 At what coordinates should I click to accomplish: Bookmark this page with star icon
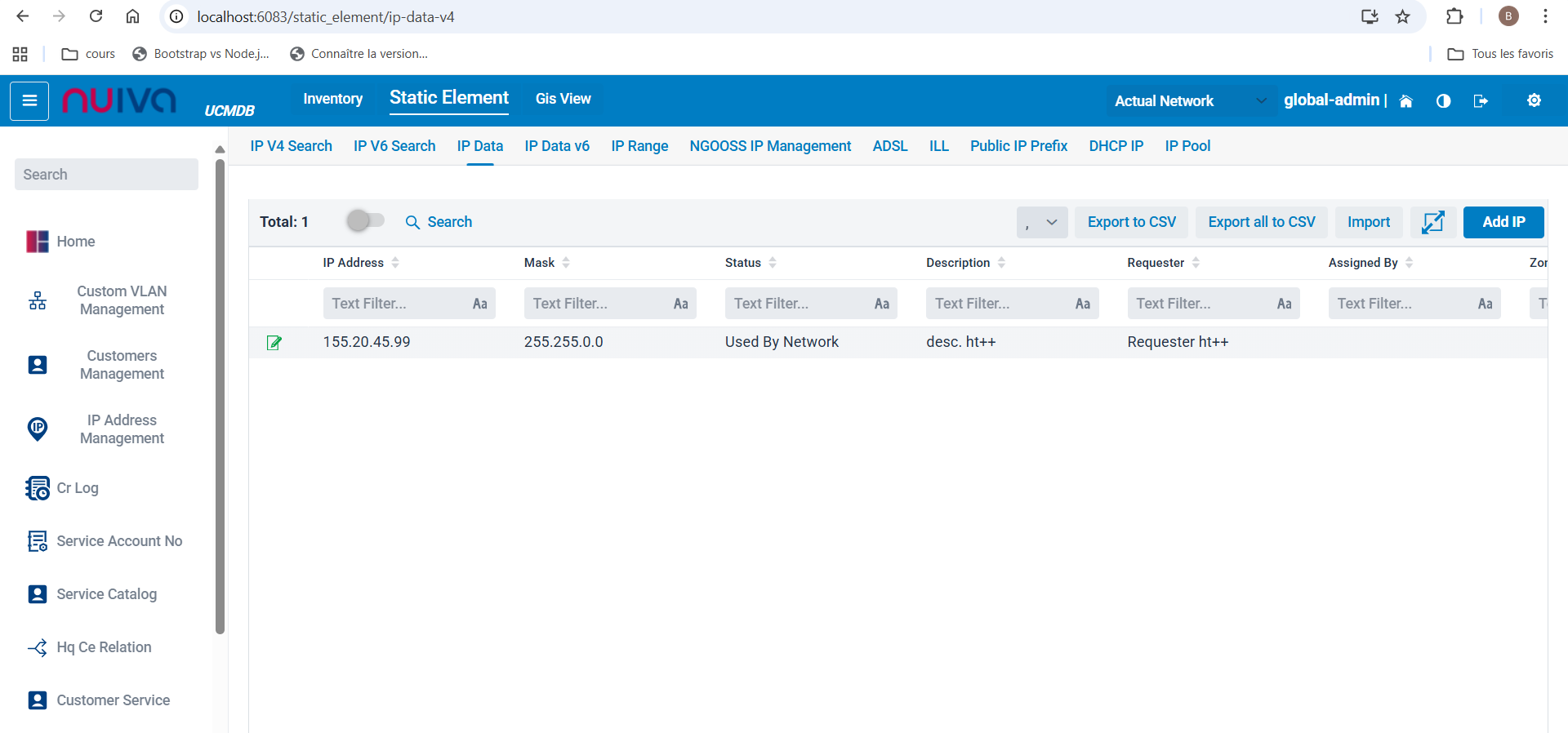(1402, 16)
